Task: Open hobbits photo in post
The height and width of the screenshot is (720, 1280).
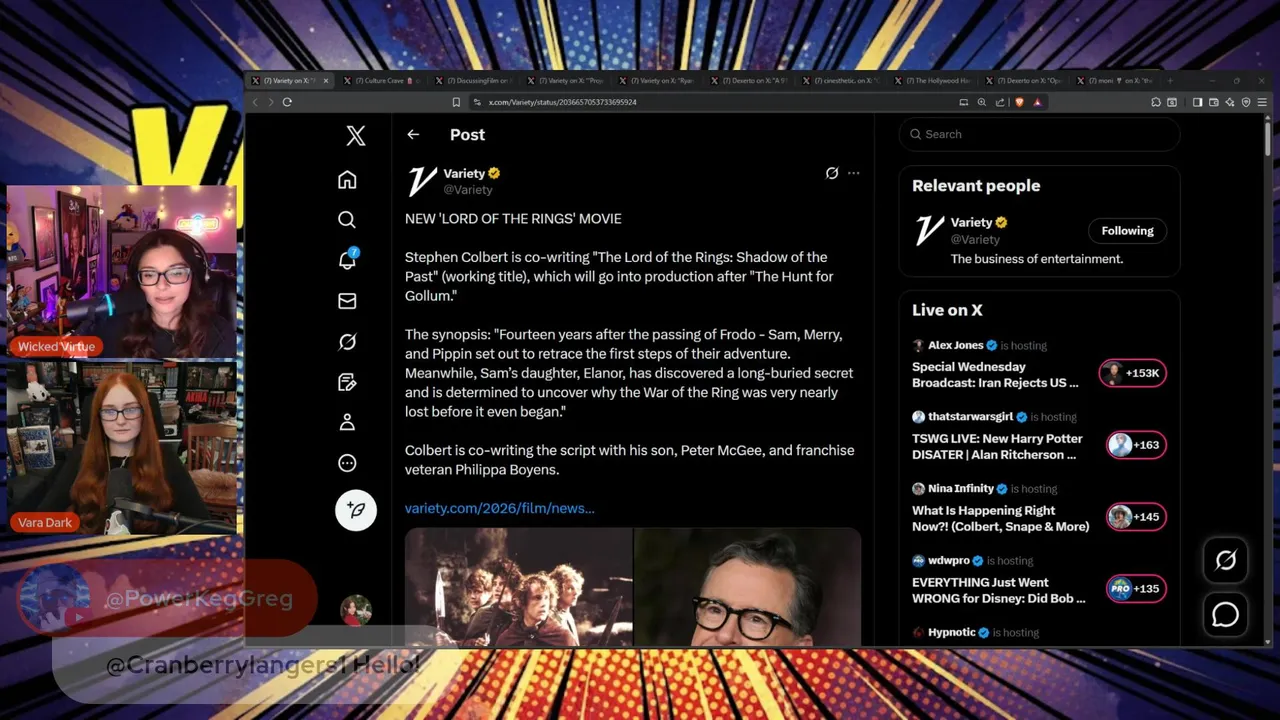Action: click(x=518, y=588)
